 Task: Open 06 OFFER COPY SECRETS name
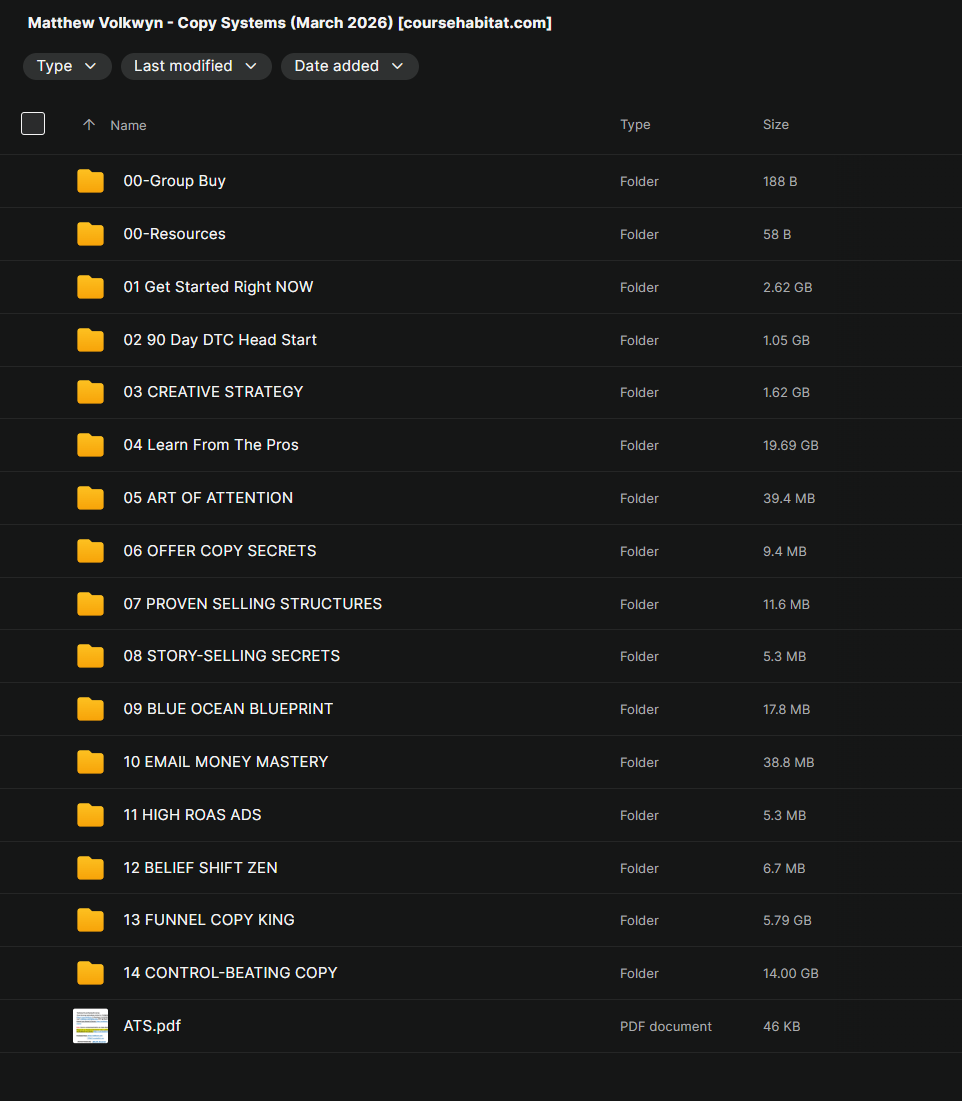220,551
